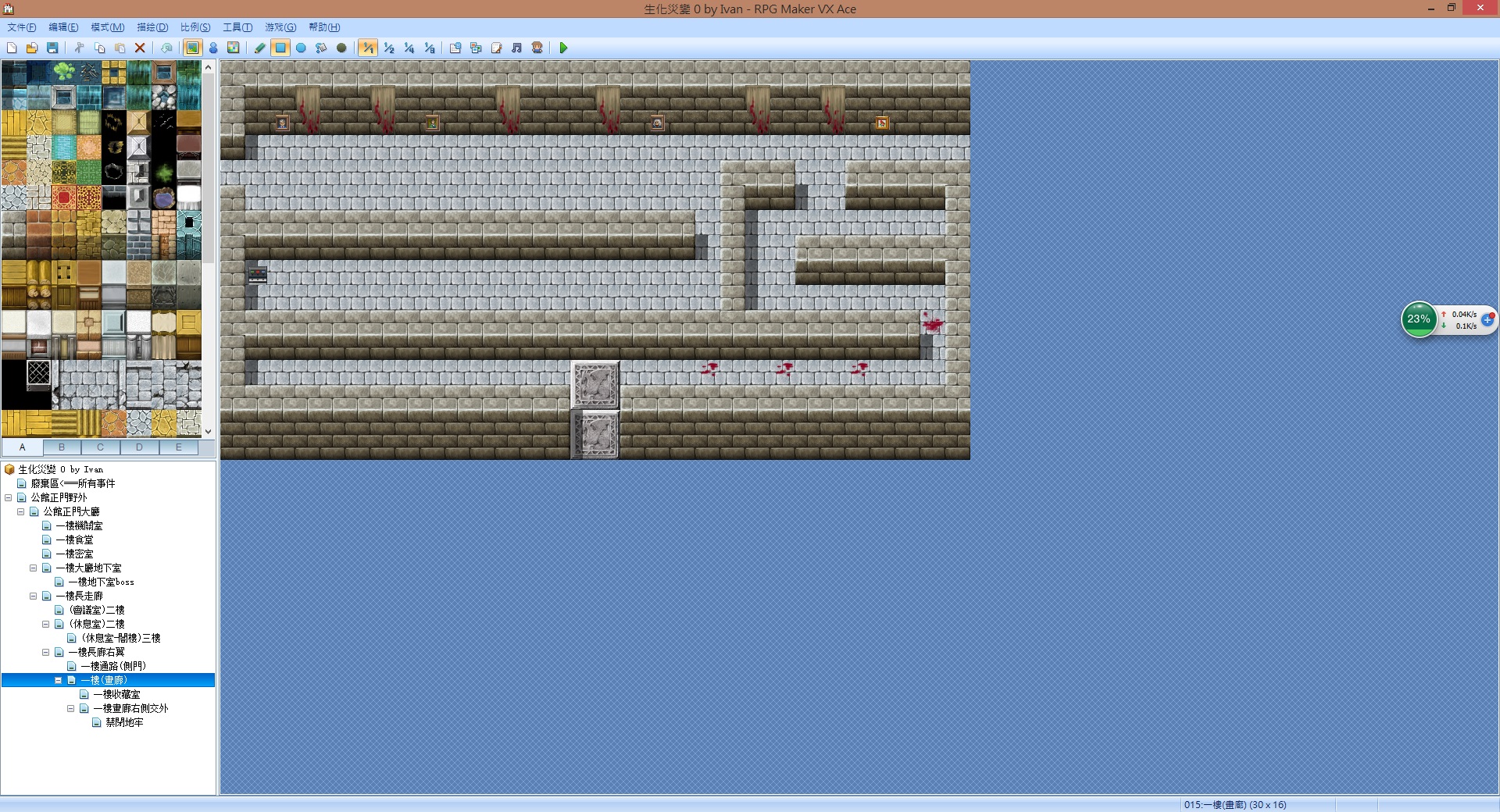The width and height of the screenshot is (1500, 812).
Task: Open the 模式(M) menu
Action: click(x=107, y=27)
